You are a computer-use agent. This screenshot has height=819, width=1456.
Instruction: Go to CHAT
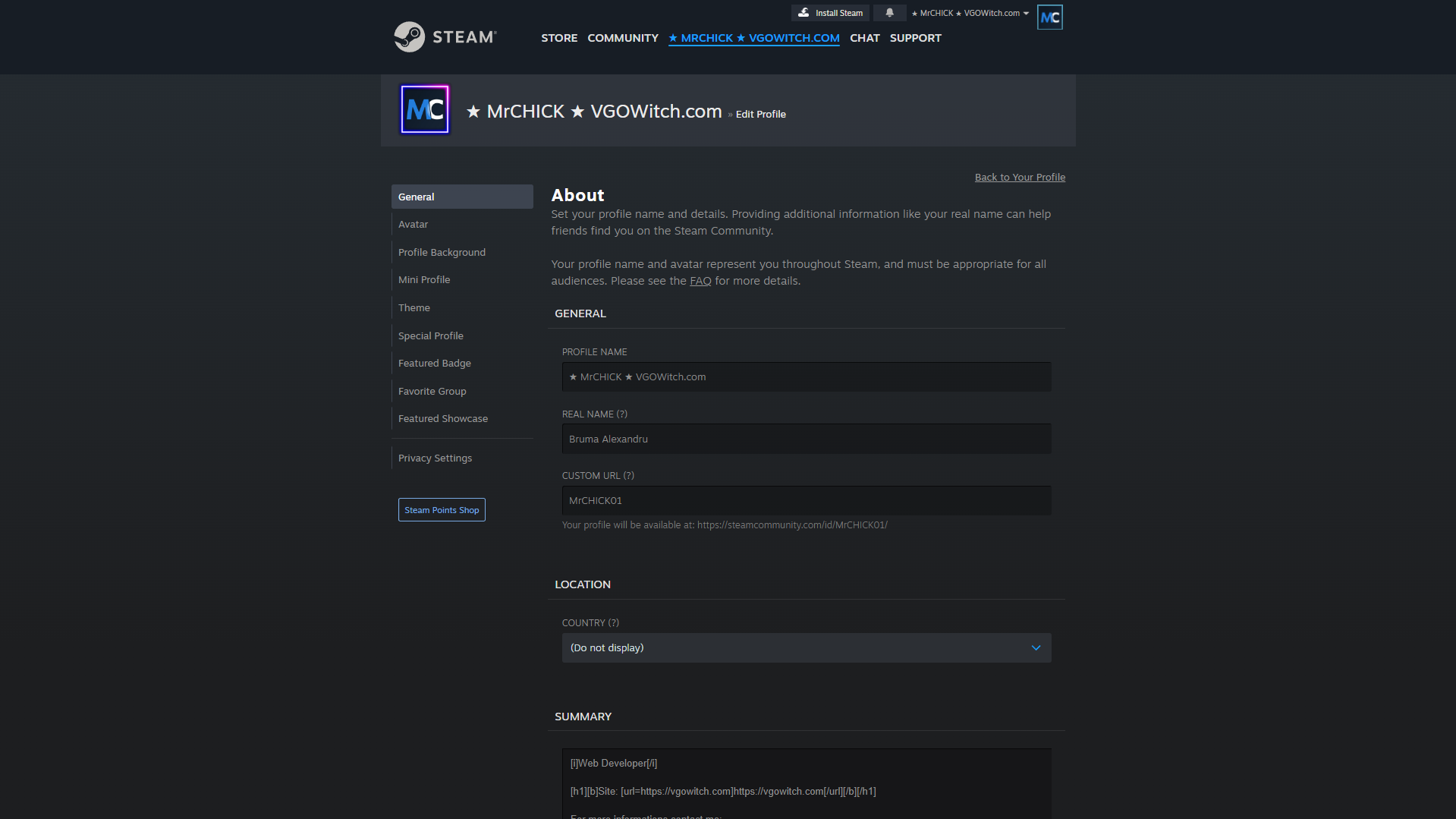point(864,38)
